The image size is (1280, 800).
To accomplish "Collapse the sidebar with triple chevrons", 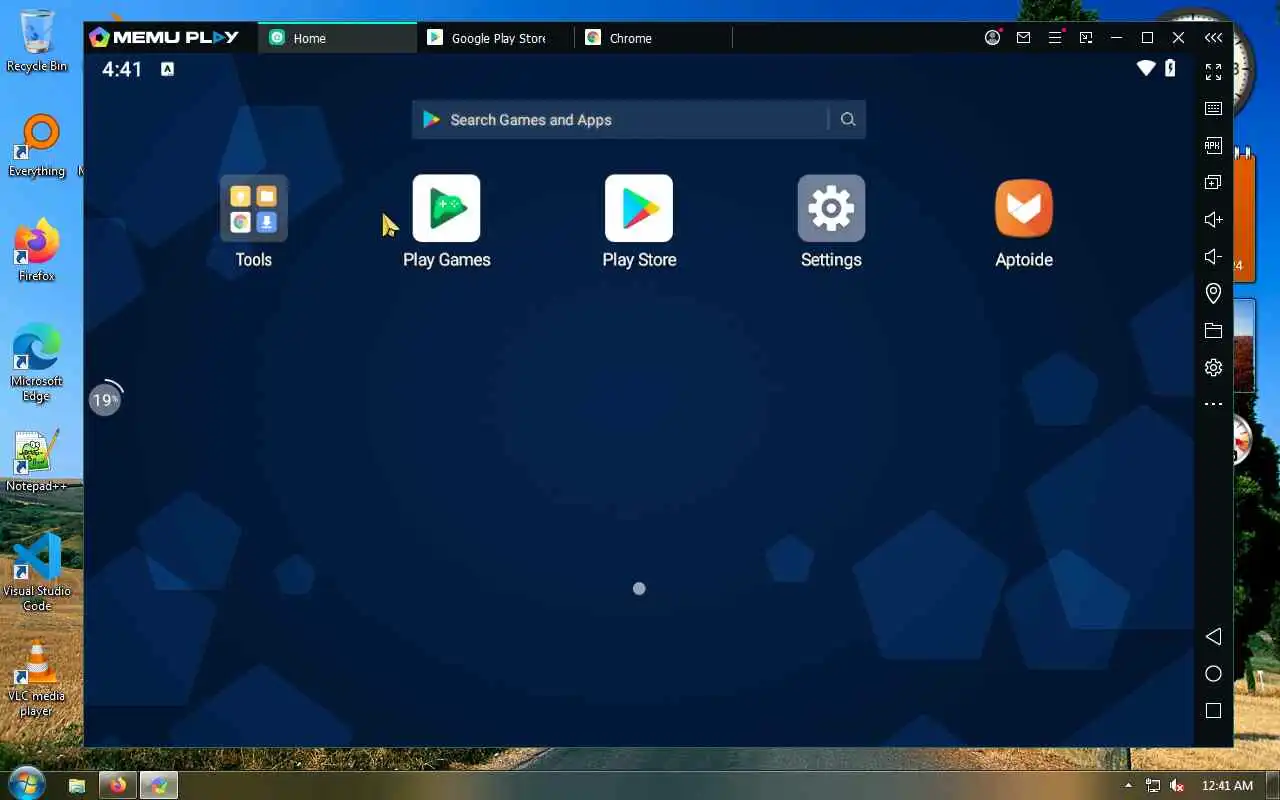I will (x=1213, y=38).
